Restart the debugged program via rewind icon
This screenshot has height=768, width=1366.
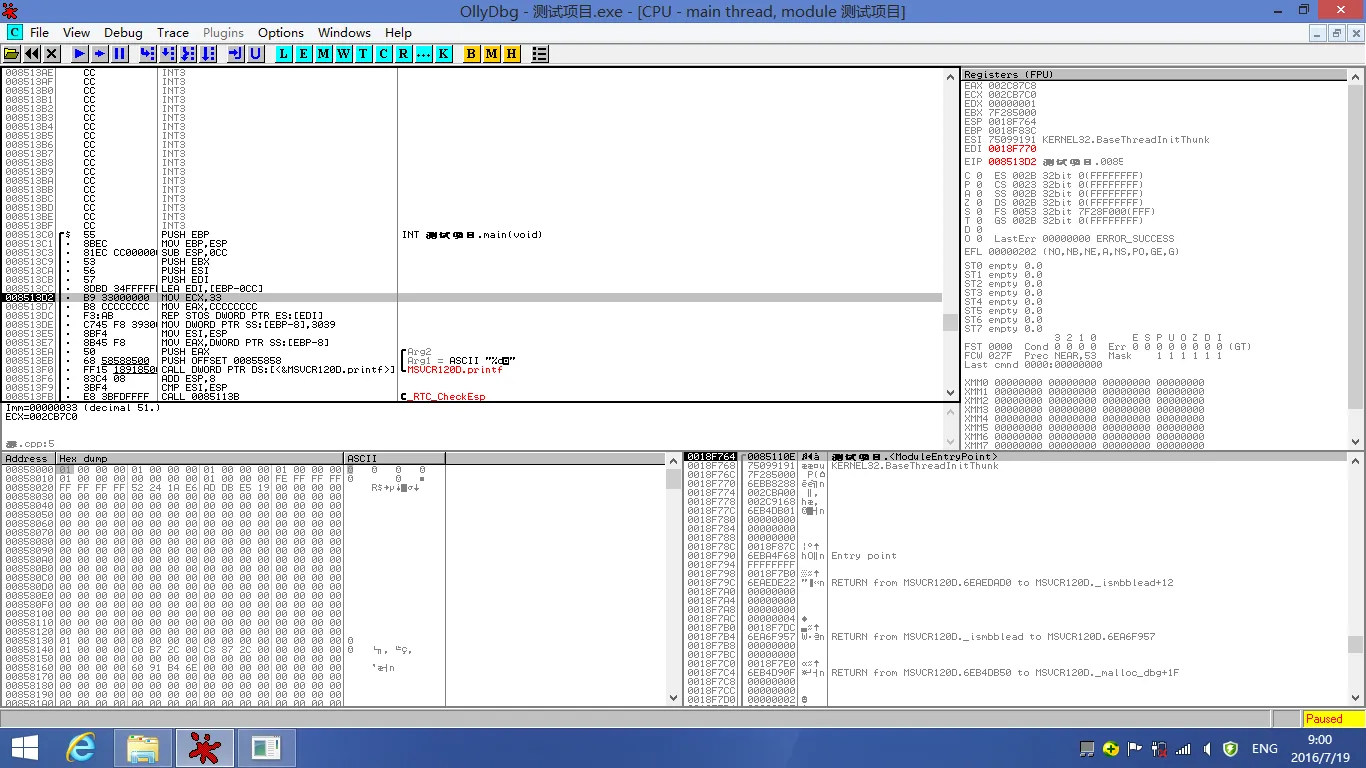32,54
